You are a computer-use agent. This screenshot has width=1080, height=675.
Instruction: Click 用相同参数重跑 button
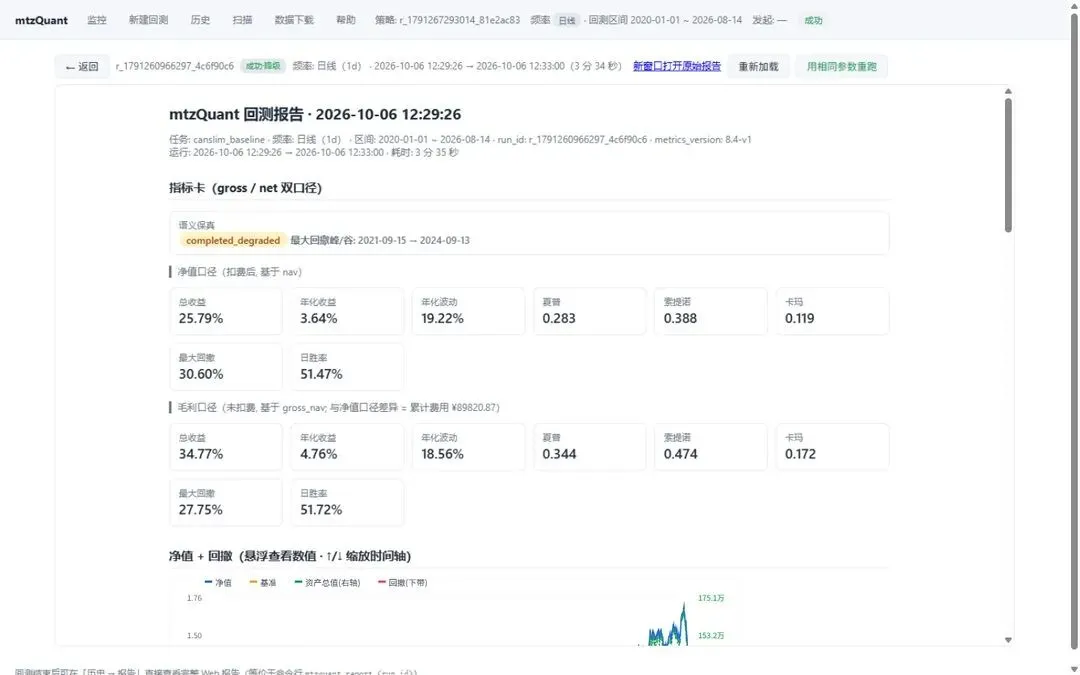(842, 66)
